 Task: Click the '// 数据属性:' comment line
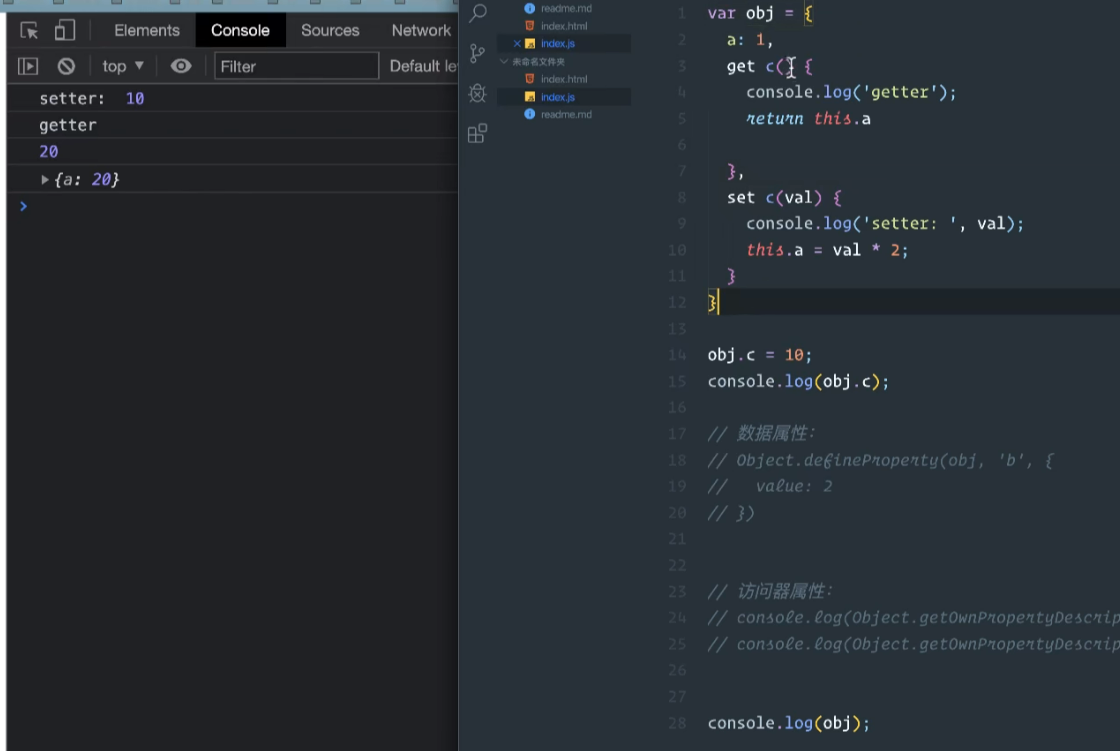tap(761, 434)
